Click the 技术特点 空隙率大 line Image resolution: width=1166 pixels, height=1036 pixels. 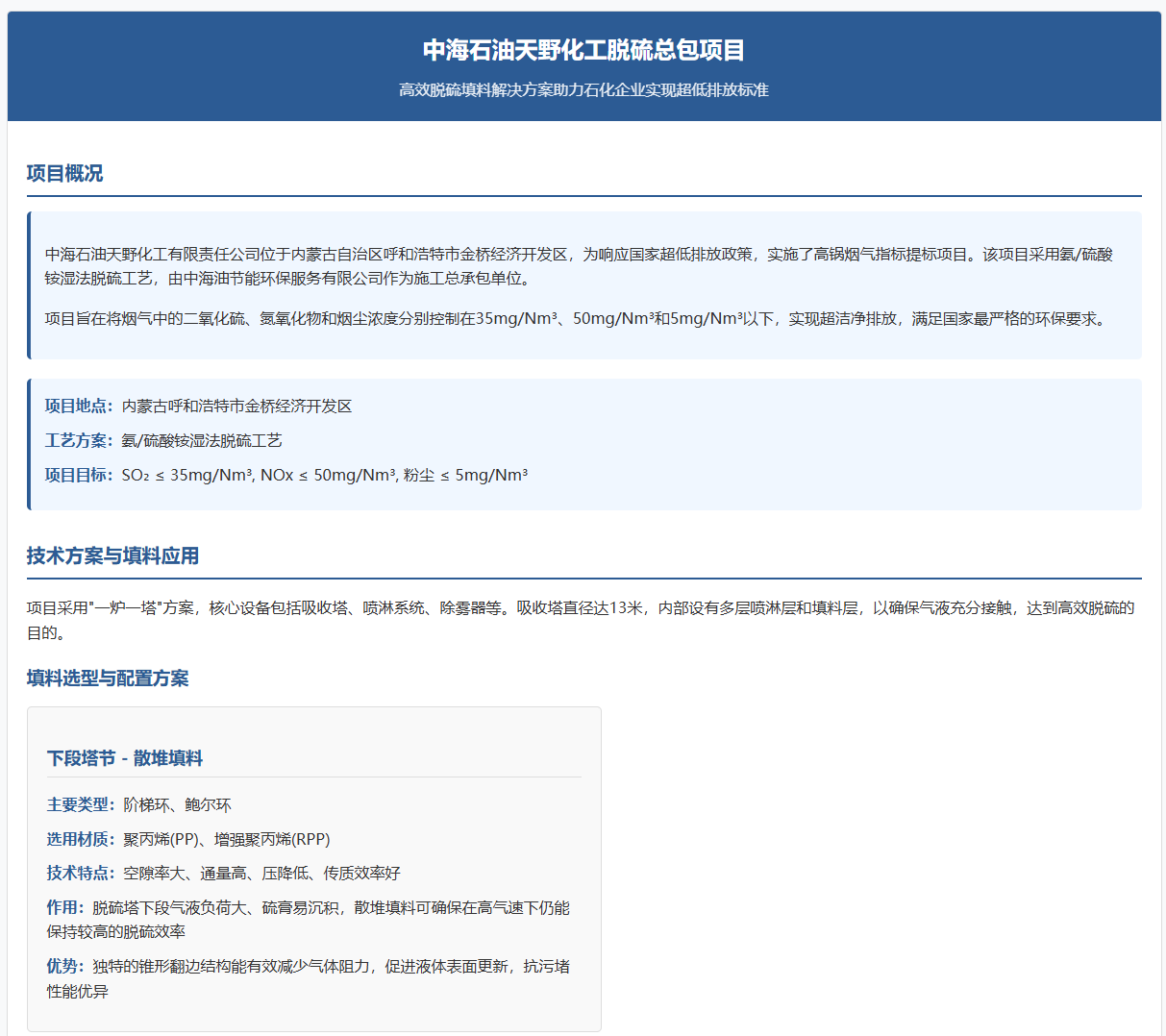(224, 873)
